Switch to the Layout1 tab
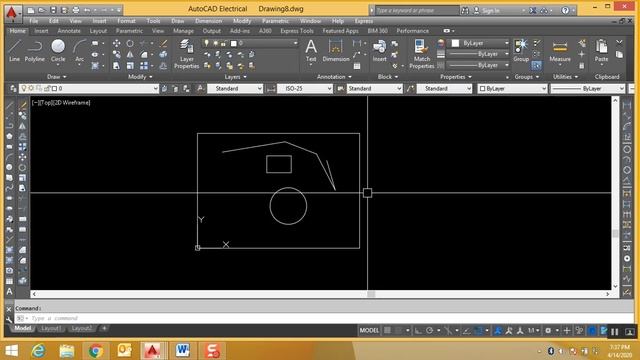 (x=51, y=328)
